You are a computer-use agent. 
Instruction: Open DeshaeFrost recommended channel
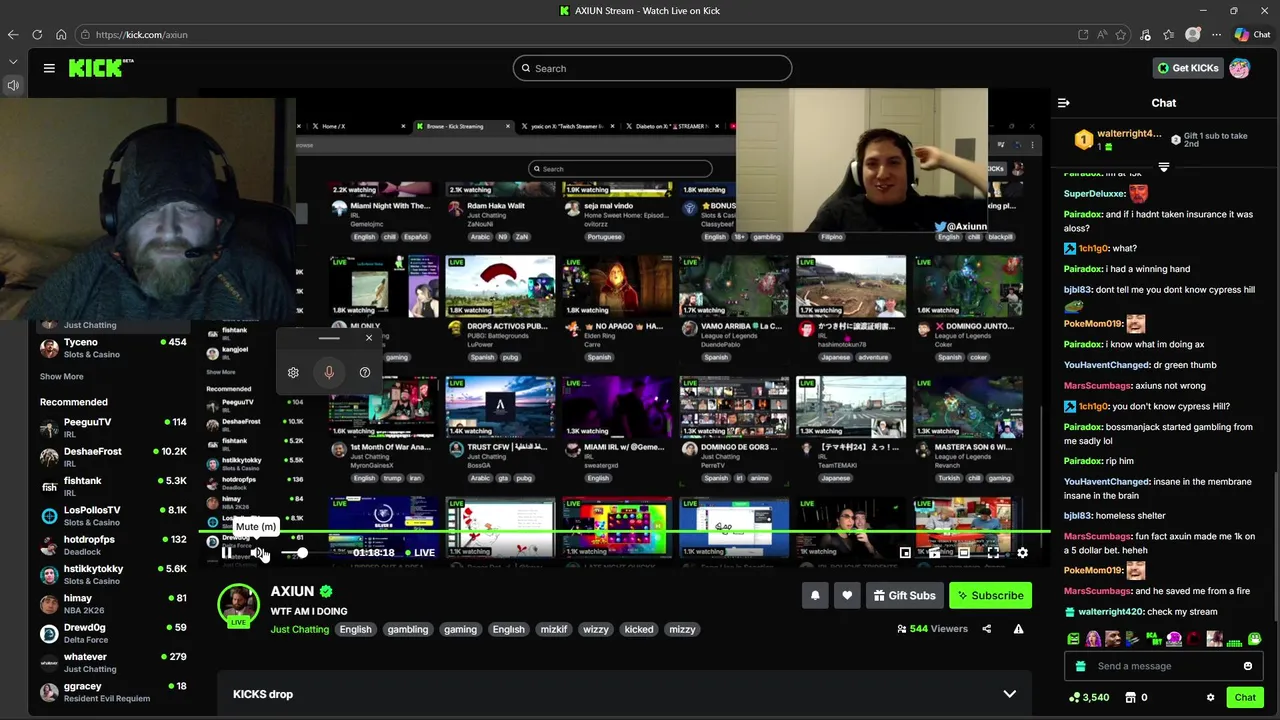click(x=113, y=457)
